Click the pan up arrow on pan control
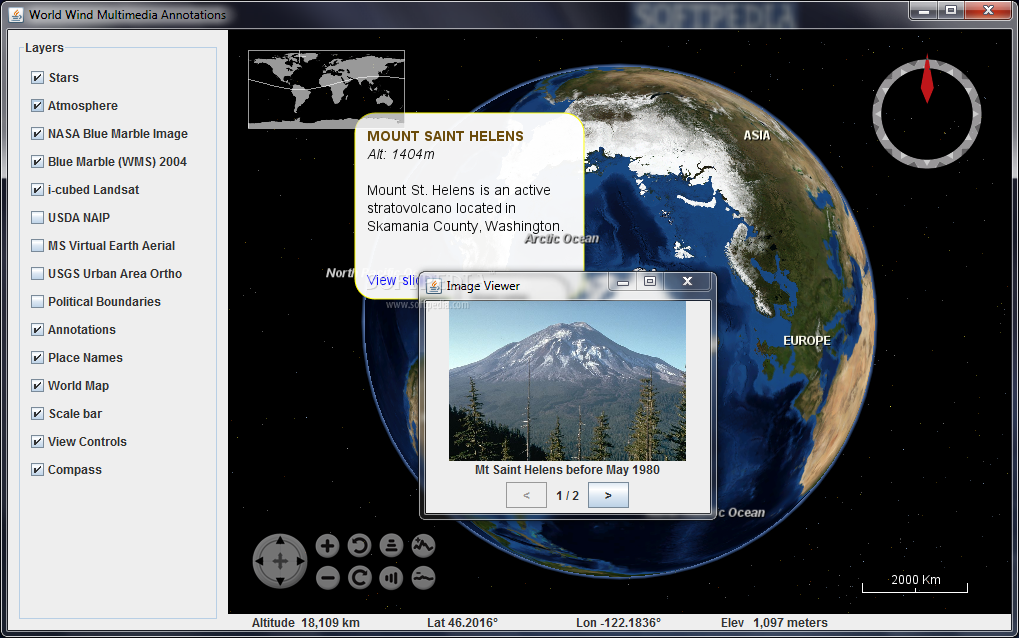The image size is (1019, 638). pos(280,541)
